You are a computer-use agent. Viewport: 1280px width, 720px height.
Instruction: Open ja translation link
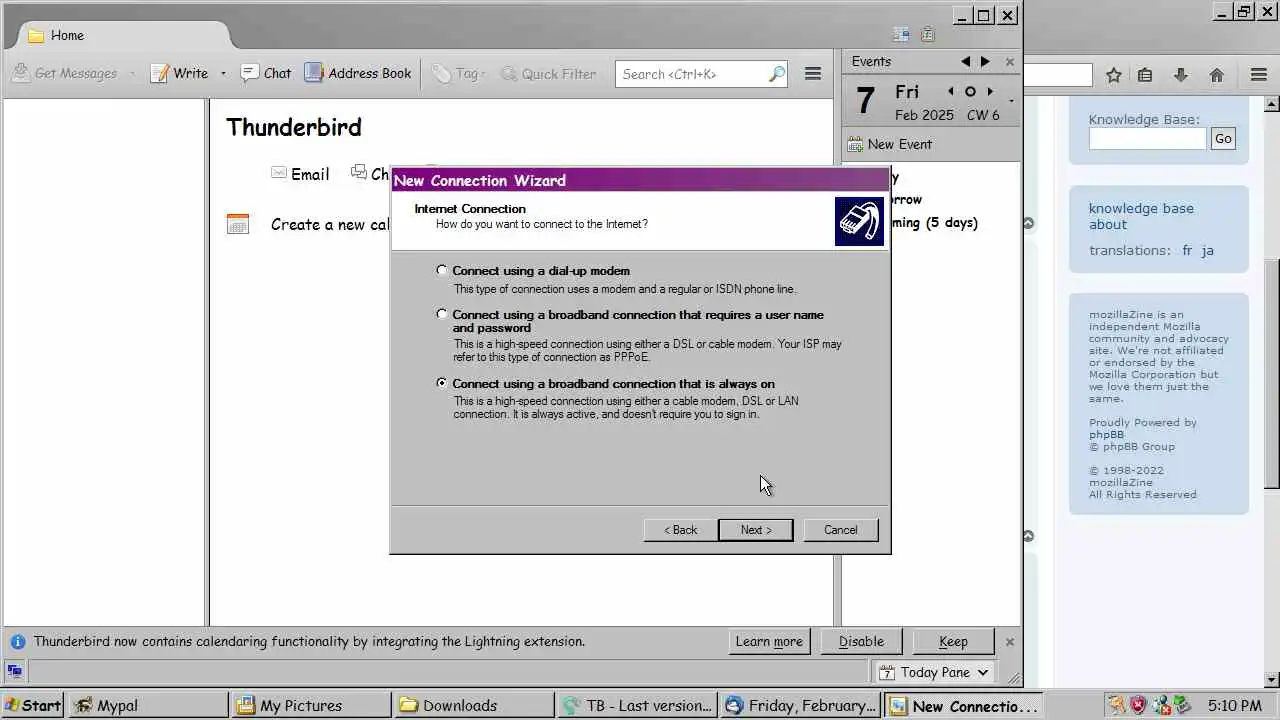1207,250
